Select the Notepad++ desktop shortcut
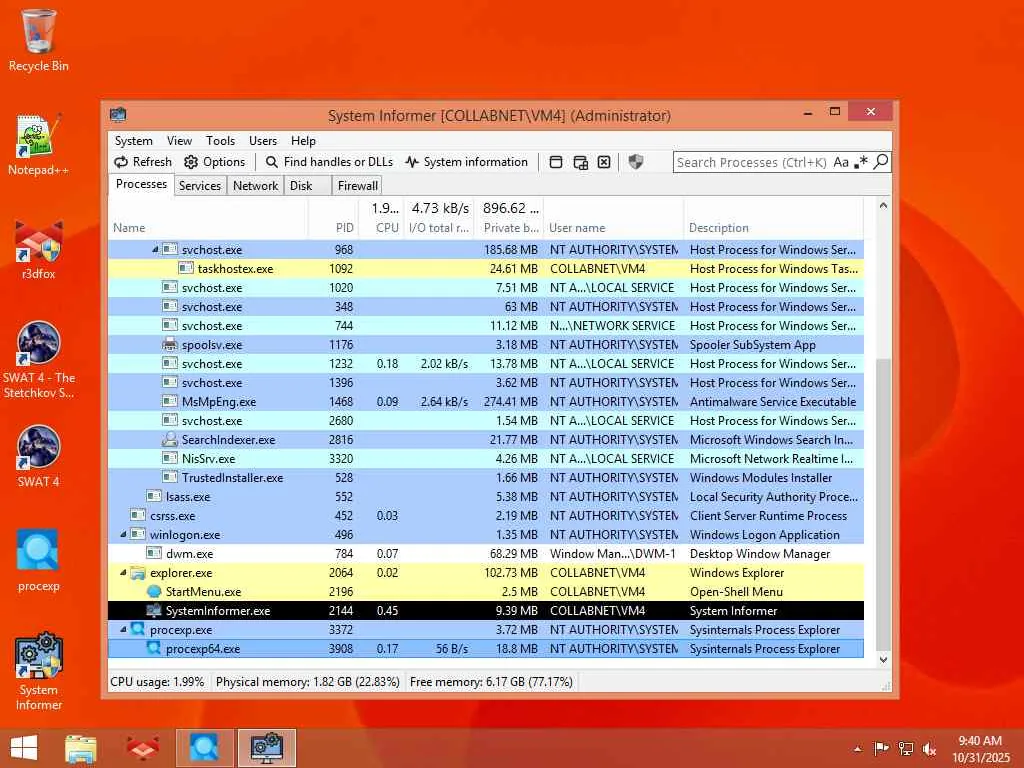 tap(39, 145)
